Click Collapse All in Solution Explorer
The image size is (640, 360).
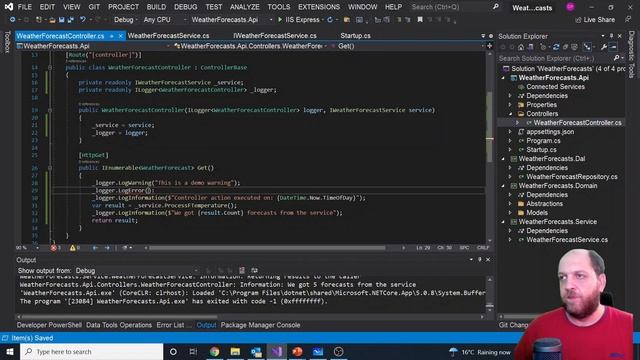coord(565,47)
